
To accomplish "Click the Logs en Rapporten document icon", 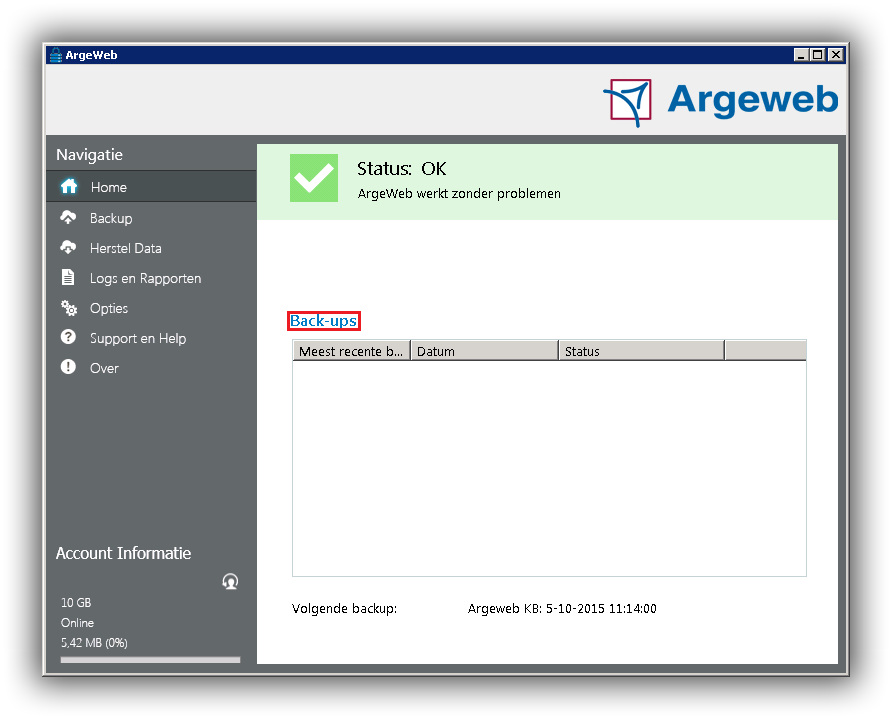I will 68,277.
